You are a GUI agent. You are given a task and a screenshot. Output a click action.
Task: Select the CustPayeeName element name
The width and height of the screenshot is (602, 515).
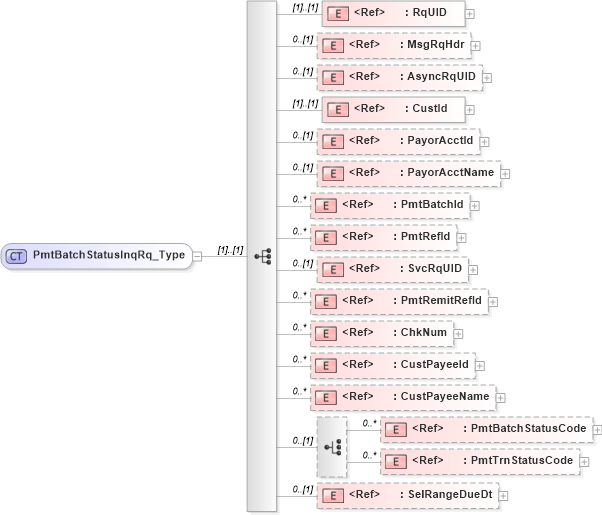445,396
